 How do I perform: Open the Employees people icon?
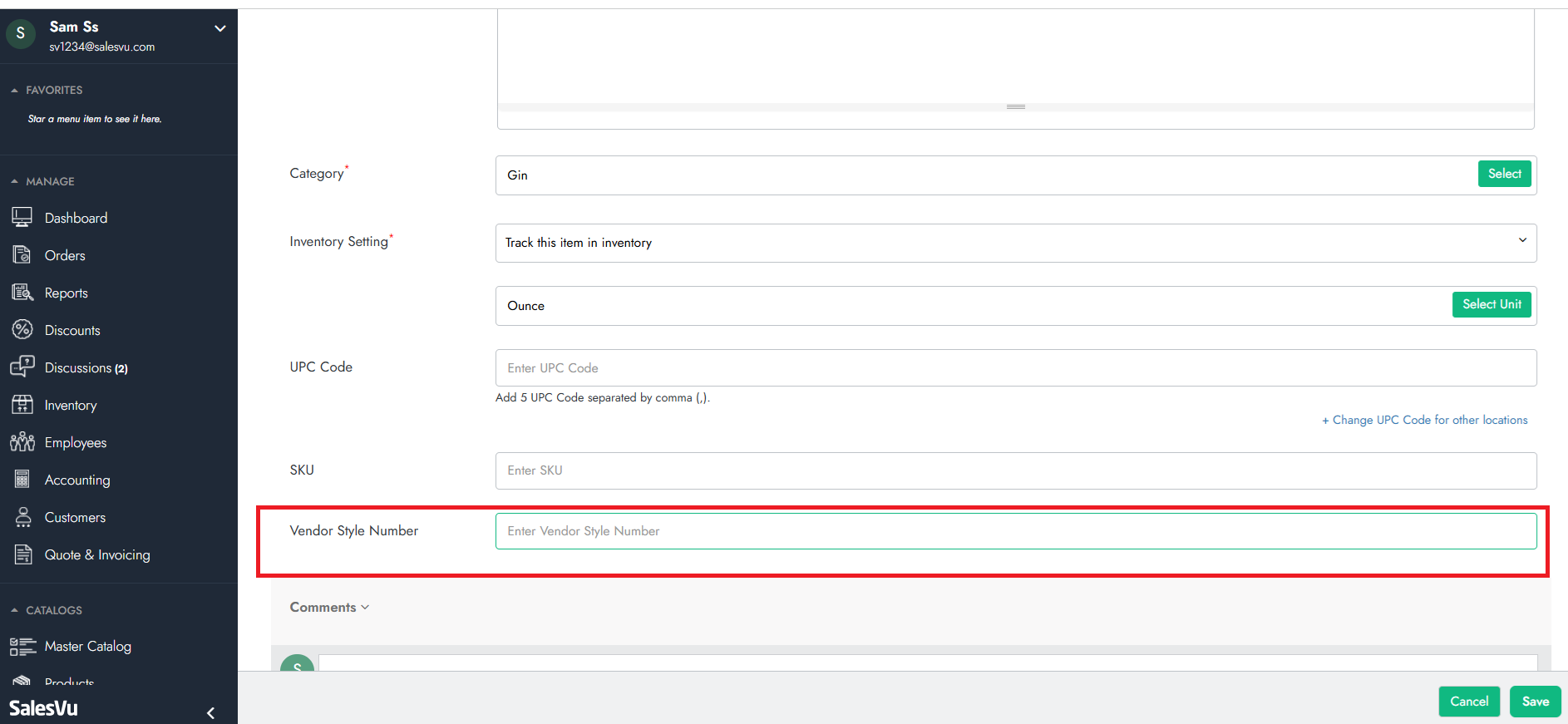pos(22,442)
